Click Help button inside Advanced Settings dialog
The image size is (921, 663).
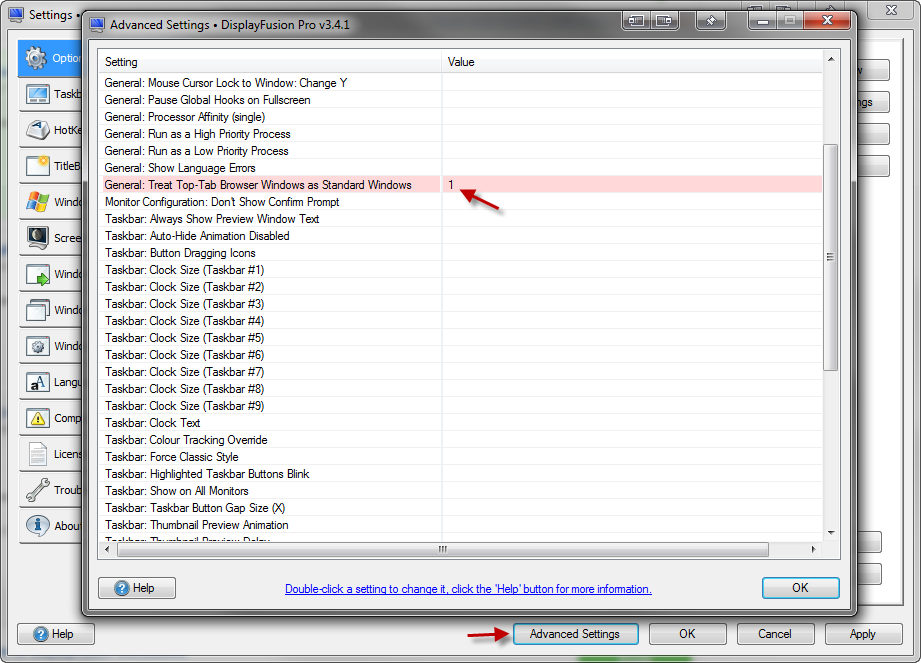pyautogui.click(x=137, y=588)
